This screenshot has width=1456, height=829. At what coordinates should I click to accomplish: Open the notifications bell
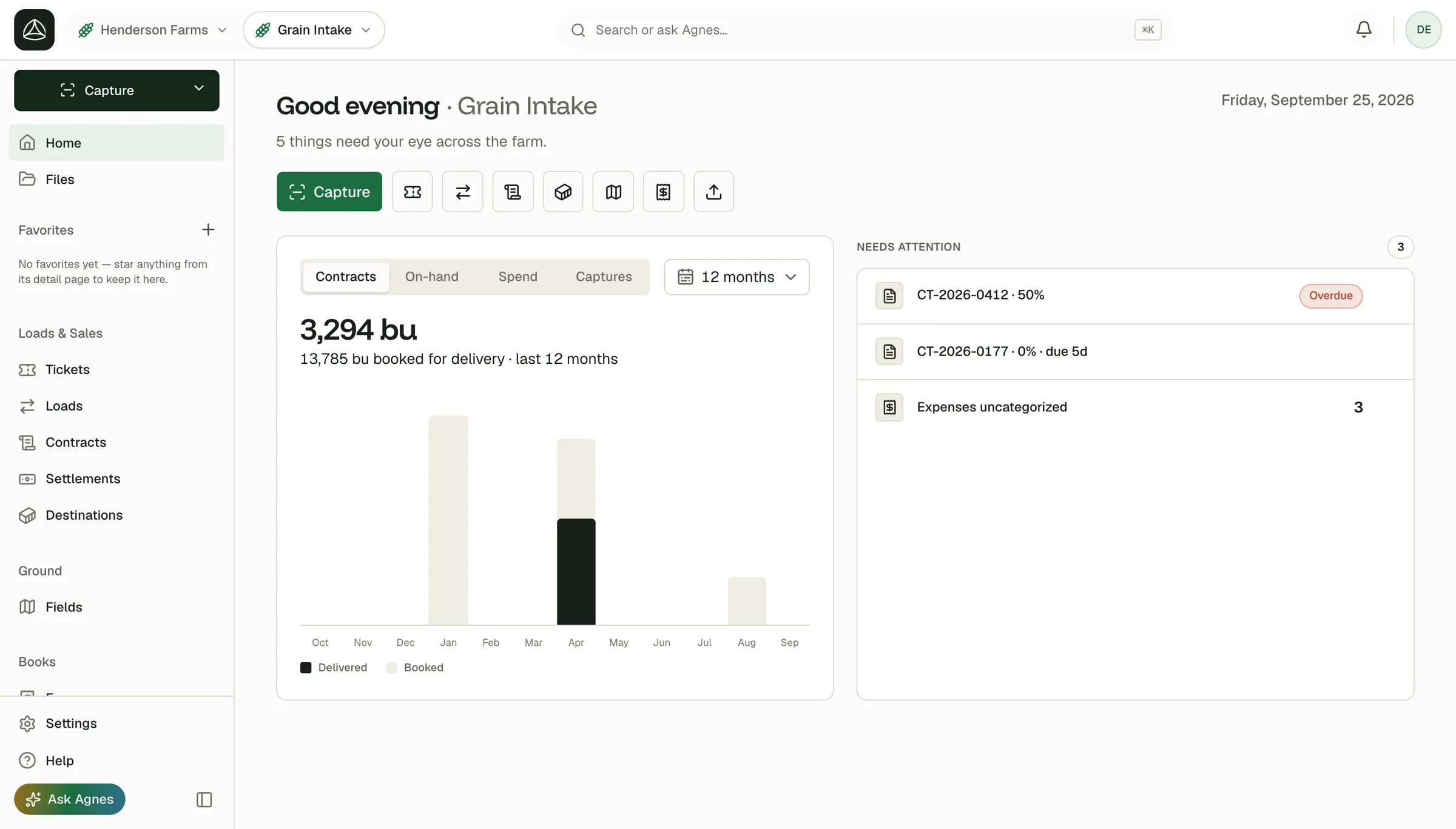[x=1364, y=29]
